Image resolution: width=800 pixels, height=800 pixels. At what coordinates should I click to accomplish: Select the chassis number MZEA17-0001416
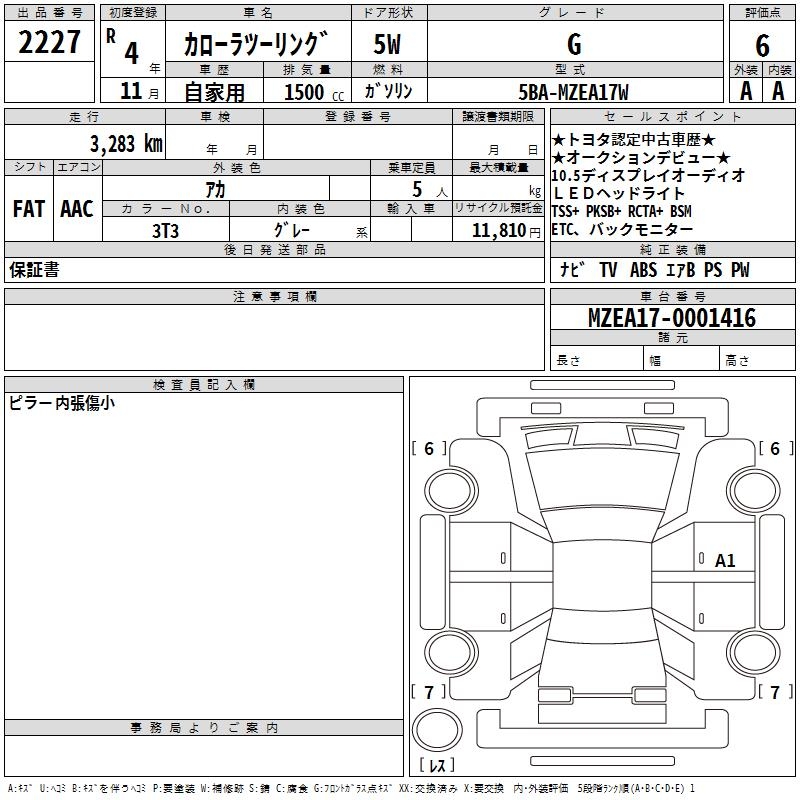672,318
